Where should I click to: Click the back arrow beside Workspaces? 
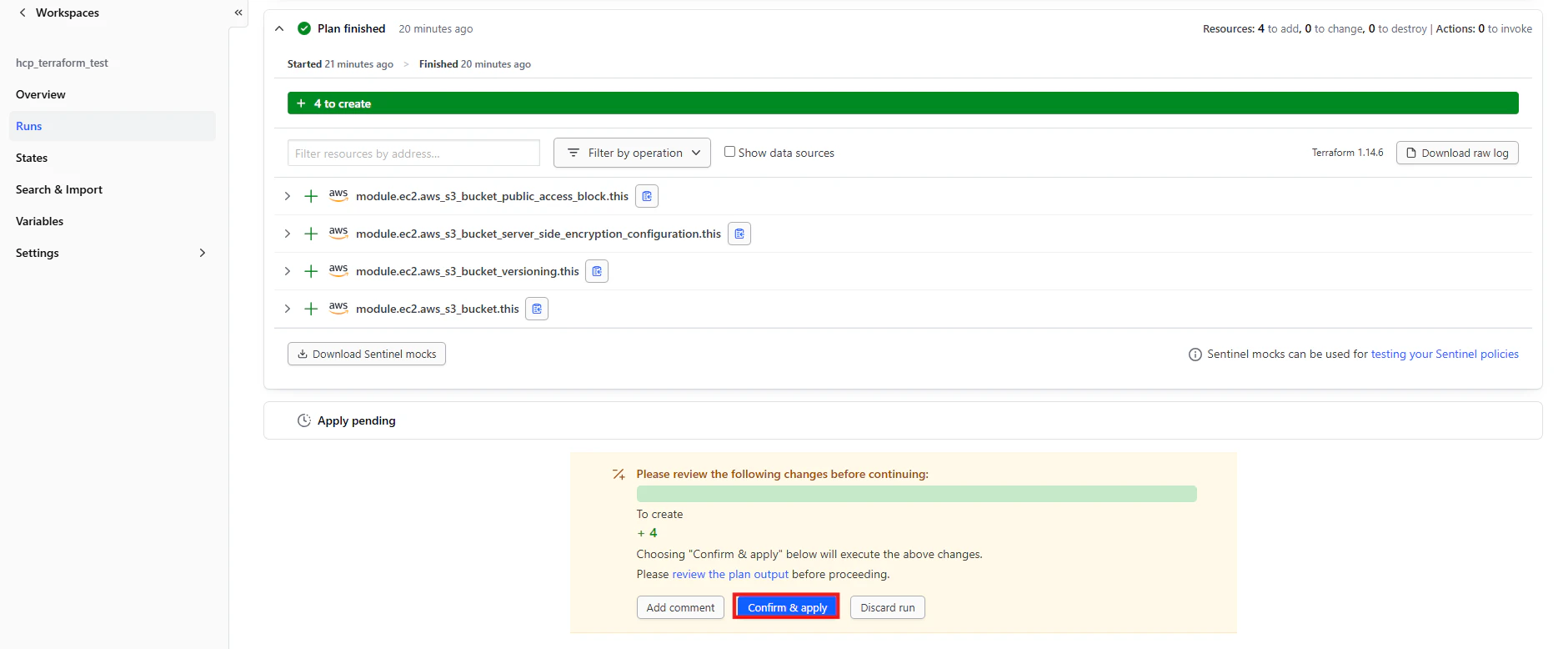click(x=23, y=13)
